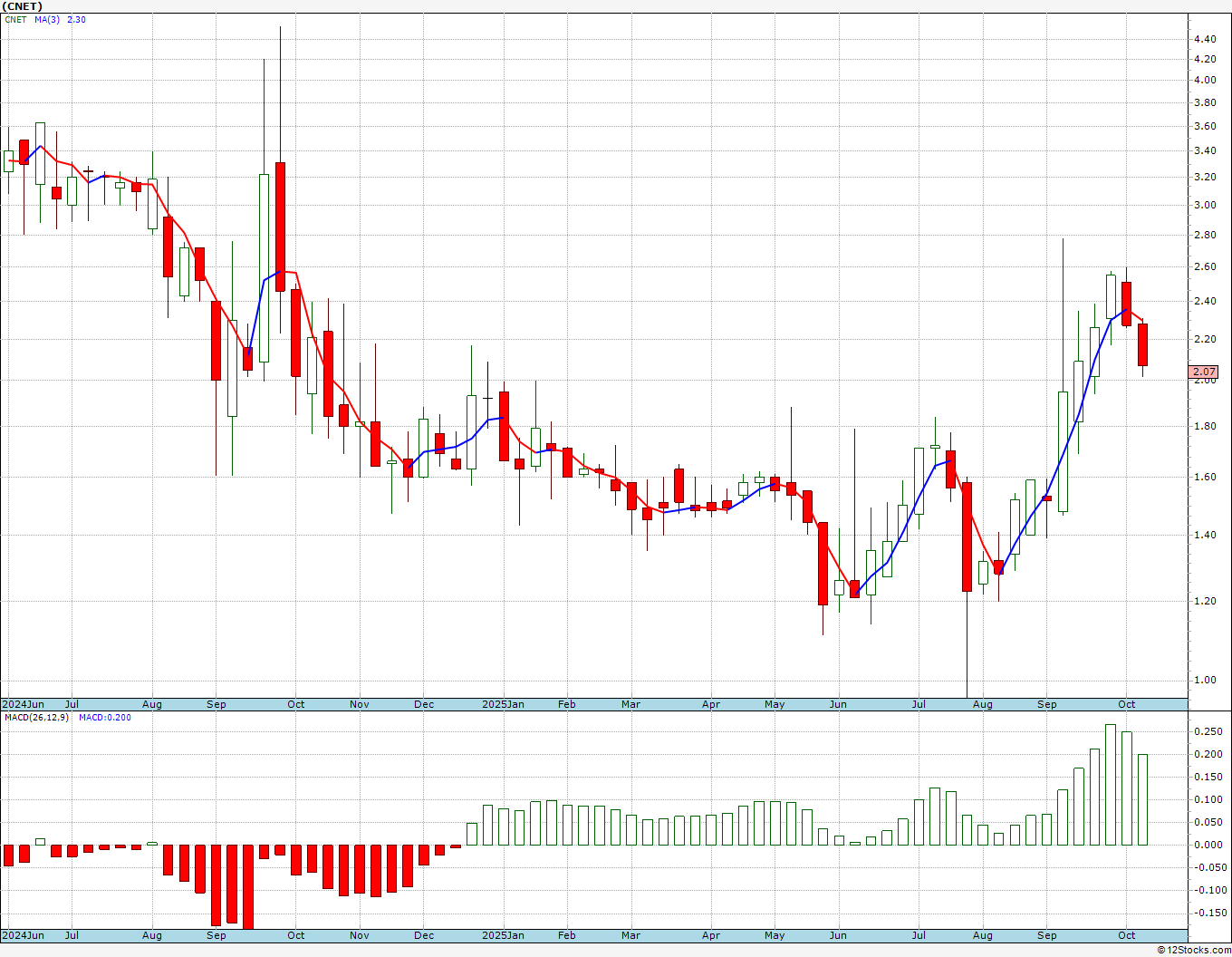The image size is (1232, 957).
Task: Click the 2.07 current price tag
Action: pos(1204,372)
